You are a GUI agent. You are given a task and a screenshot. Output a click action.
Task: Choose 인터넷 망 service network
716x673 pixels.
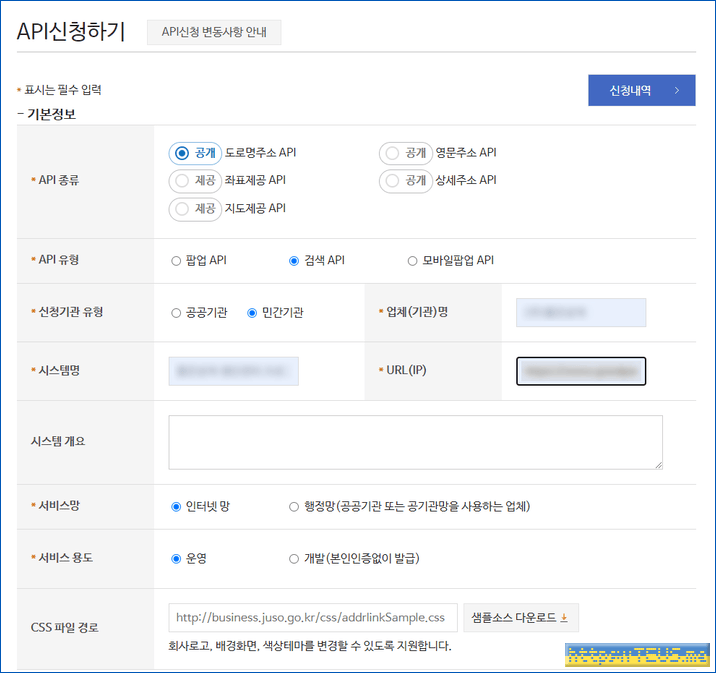point(177,507)
